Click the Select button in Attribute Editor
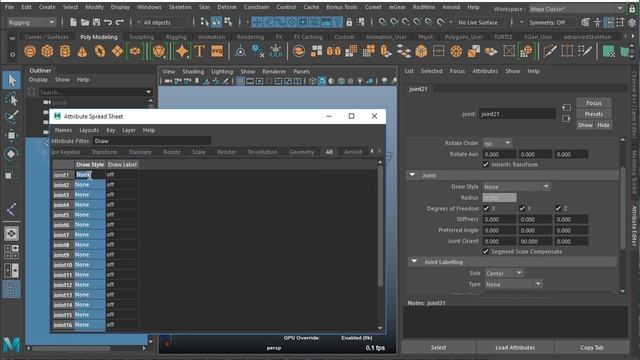640x360 pixels. [x=438, y=347]
